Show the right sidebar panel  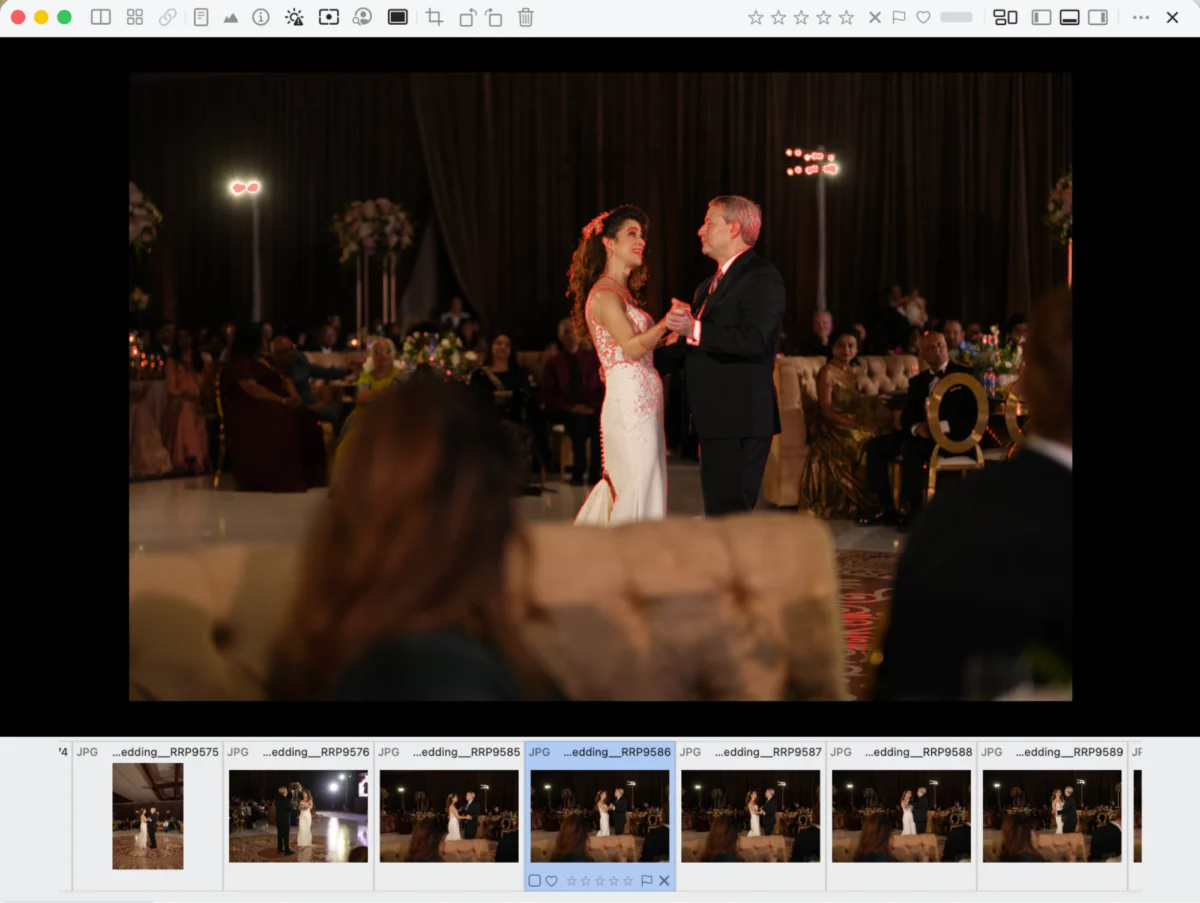(1098, 17)
